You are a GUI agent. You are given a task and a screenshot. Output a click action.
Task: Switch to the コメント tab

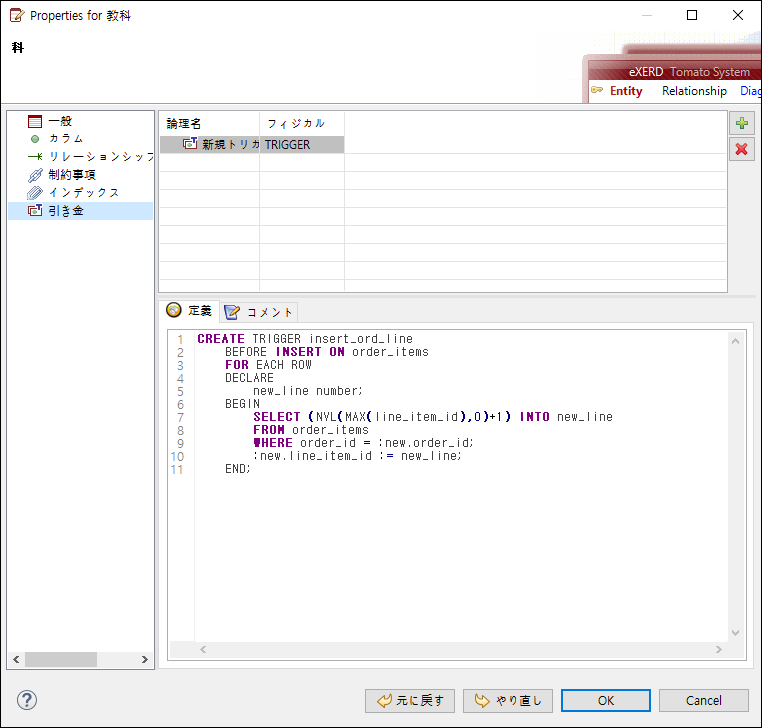pyautogui.click(x=259, y=312)
